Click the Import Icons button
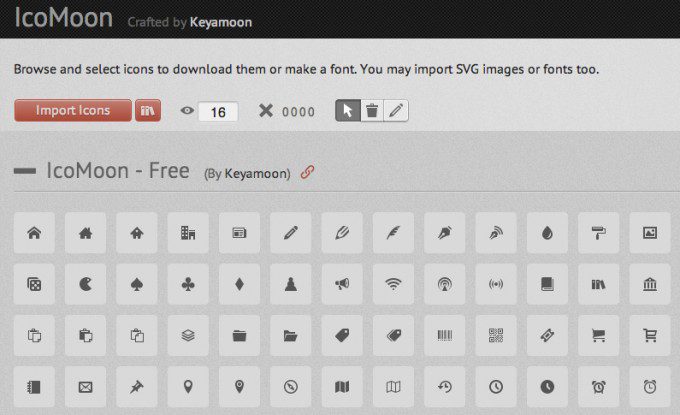Image resolution: width=680 pixels, height=415 pixels. point(73,110)
